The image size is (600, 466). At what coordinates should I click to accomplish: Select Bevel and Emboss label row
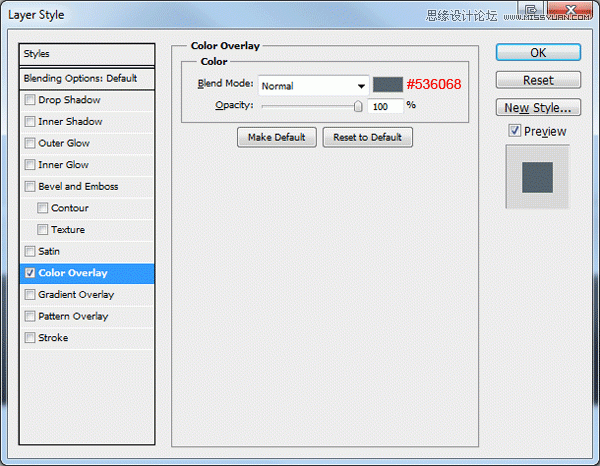click(x=87, y=187)
